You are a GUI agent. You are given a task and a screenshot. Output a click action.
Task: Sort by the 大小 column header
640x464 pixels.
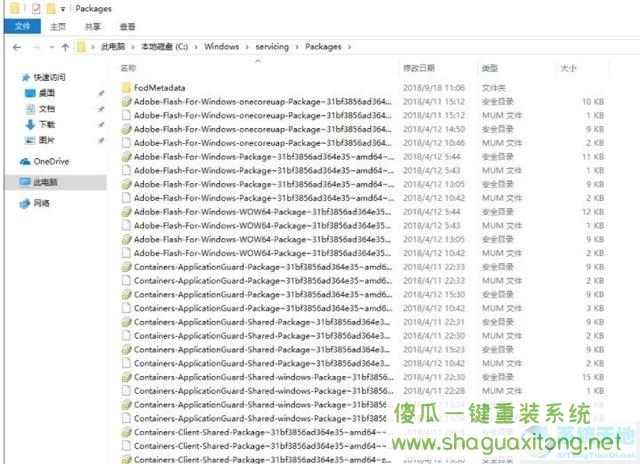[568, 68]
